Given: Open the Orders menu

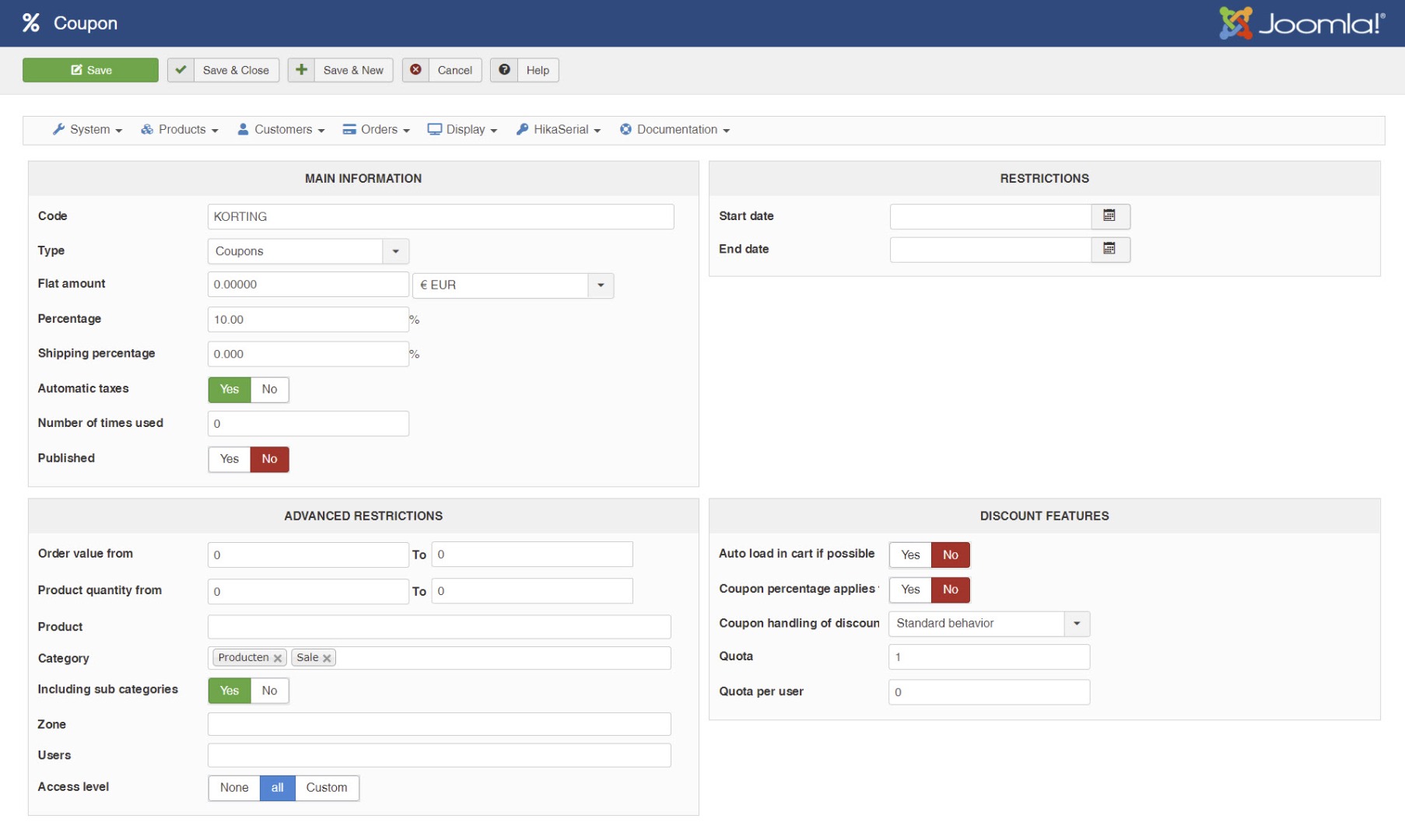Looking at the screenshot, I should [376, 130].
